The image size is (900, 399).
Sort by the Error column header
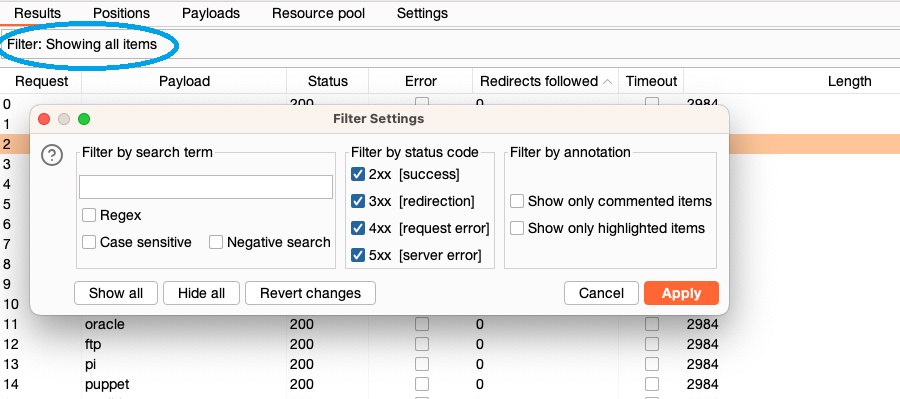pos(421,81)
